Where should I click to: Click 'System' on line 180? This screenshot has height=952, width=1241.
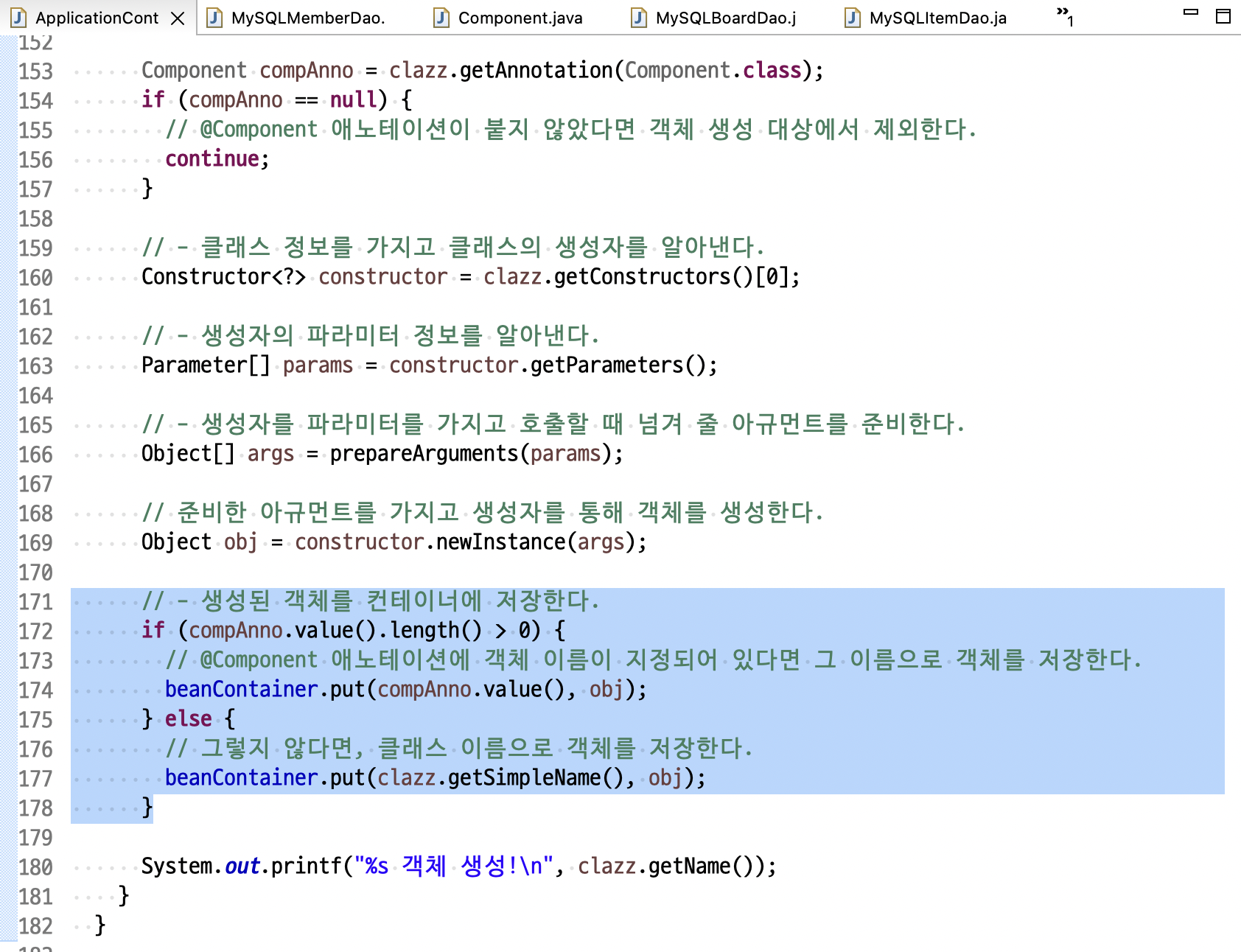point(177,867)
